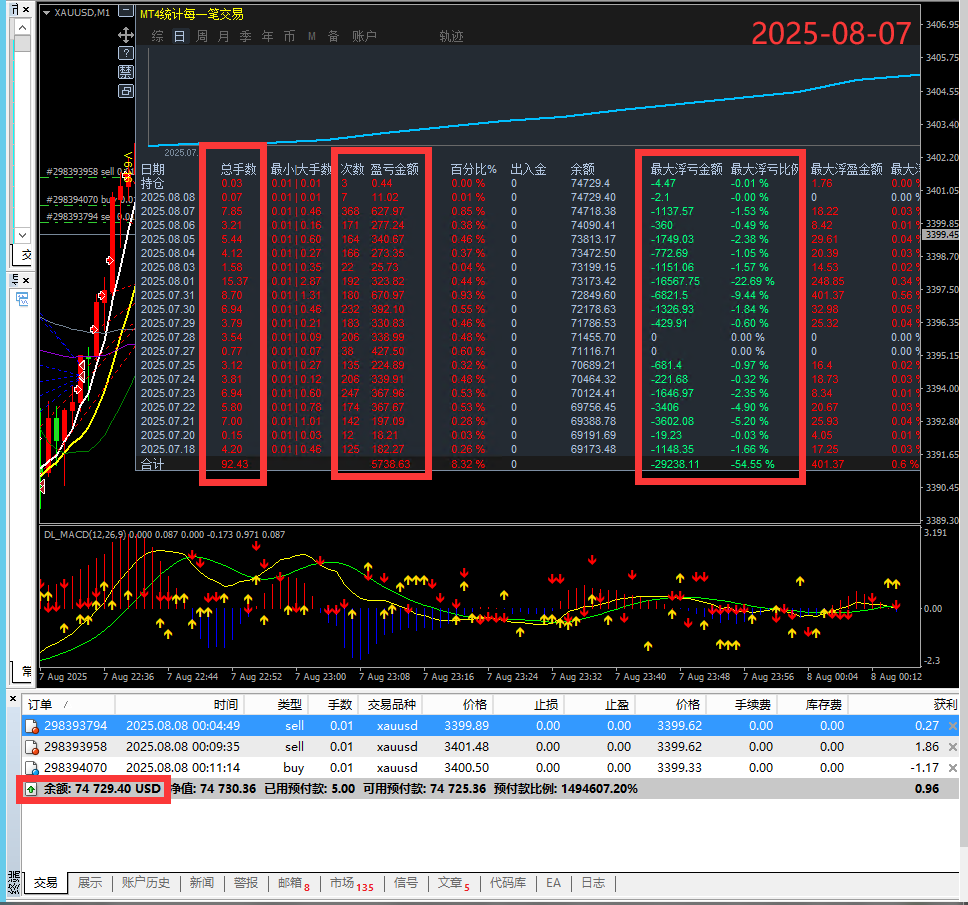This screenshot has height=905, width=968.
Task: Click the left panel scroll up arrow
Action: [x=22, y=27]
